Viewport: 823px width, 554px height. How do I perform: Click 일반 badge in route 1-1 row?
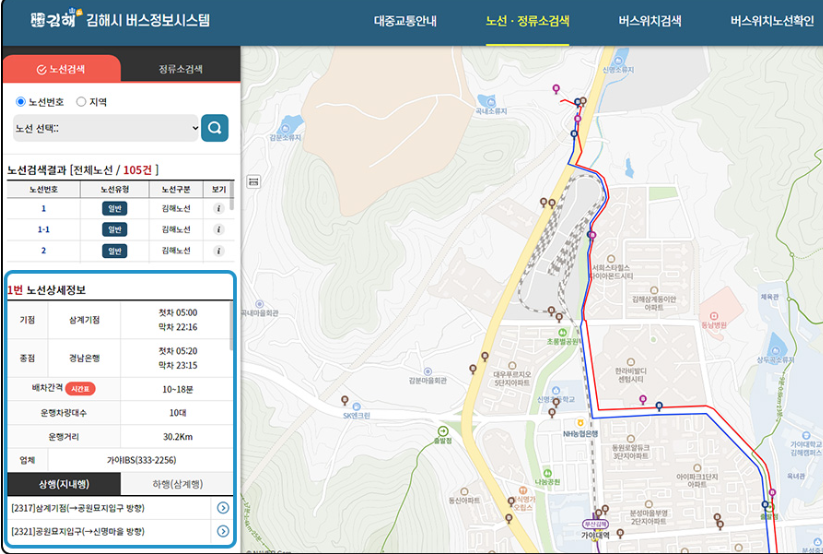tap(114, 229)
